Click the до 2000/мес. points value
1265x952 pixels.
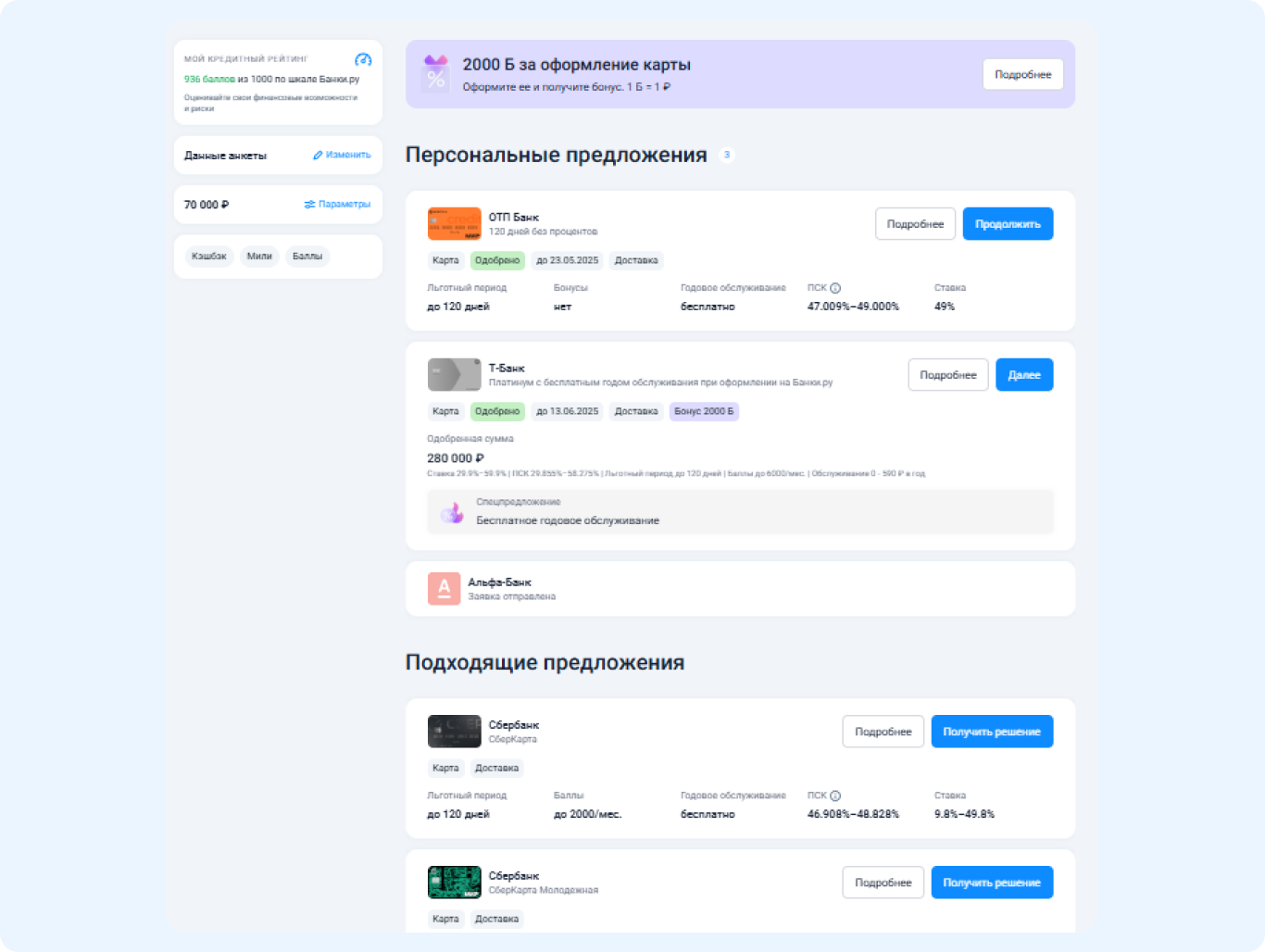pyautogui.click(x=588, y=814)
